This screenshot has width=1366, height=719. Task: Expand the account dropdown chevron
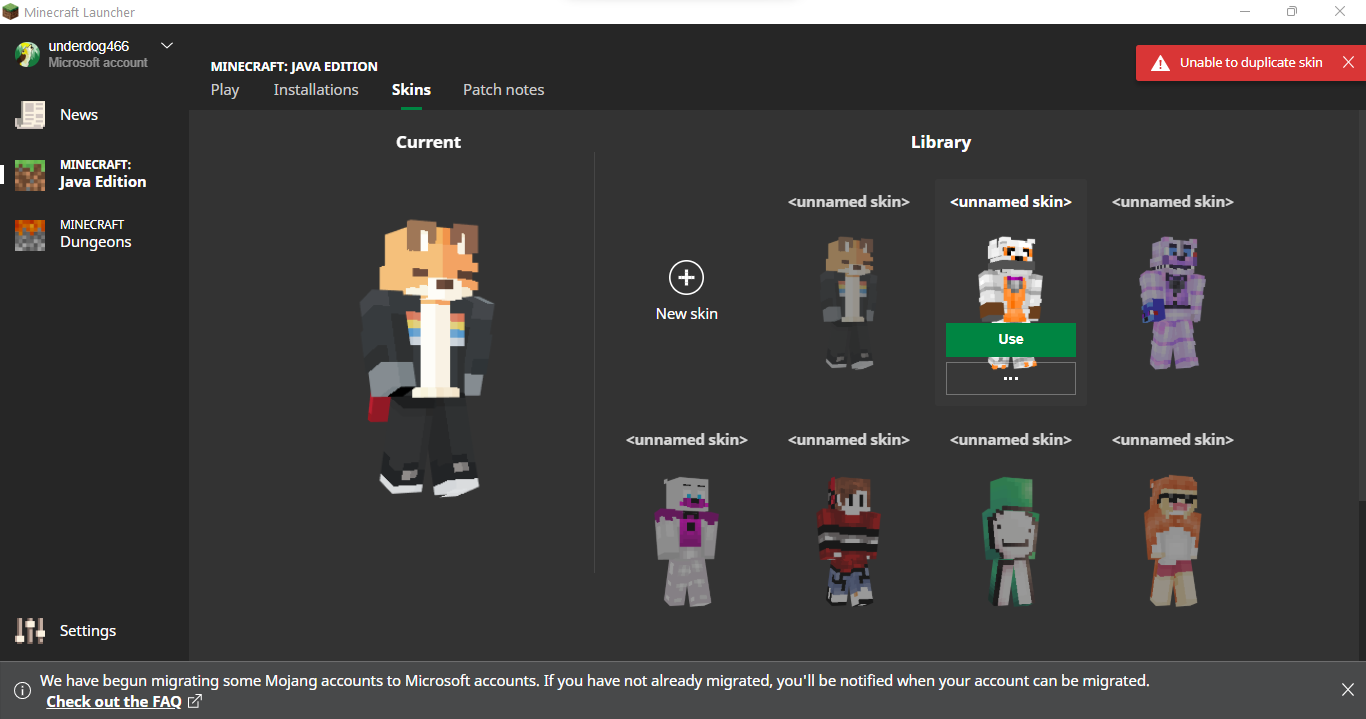pyautogui.click(x=167, y=46)
